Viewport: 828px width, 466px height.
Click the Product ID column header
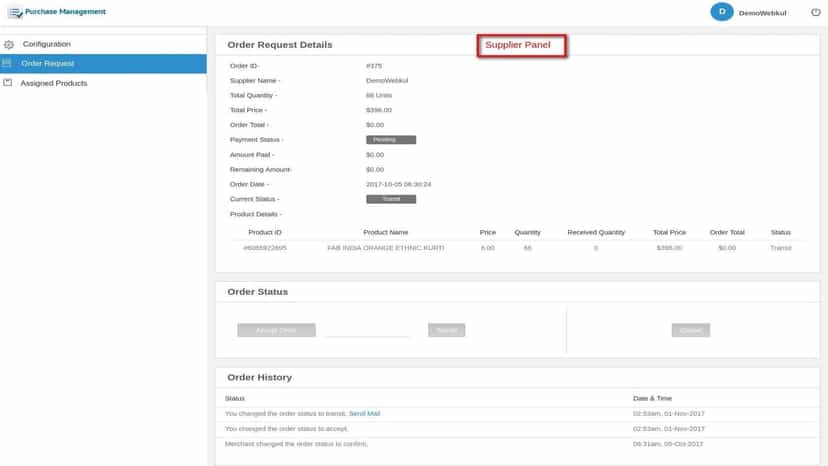265,232
